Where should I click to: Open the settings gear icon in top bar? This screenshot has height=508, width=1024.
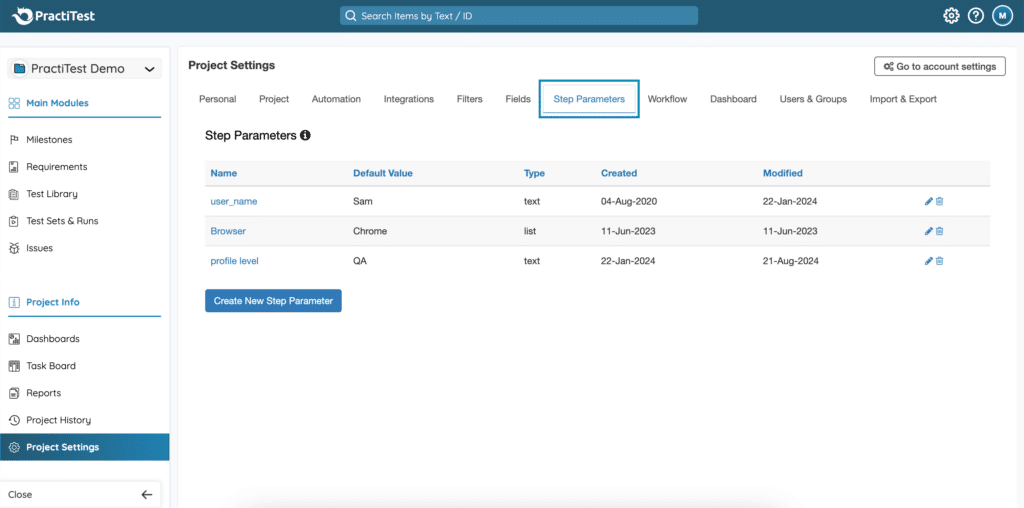pos(951,16)
